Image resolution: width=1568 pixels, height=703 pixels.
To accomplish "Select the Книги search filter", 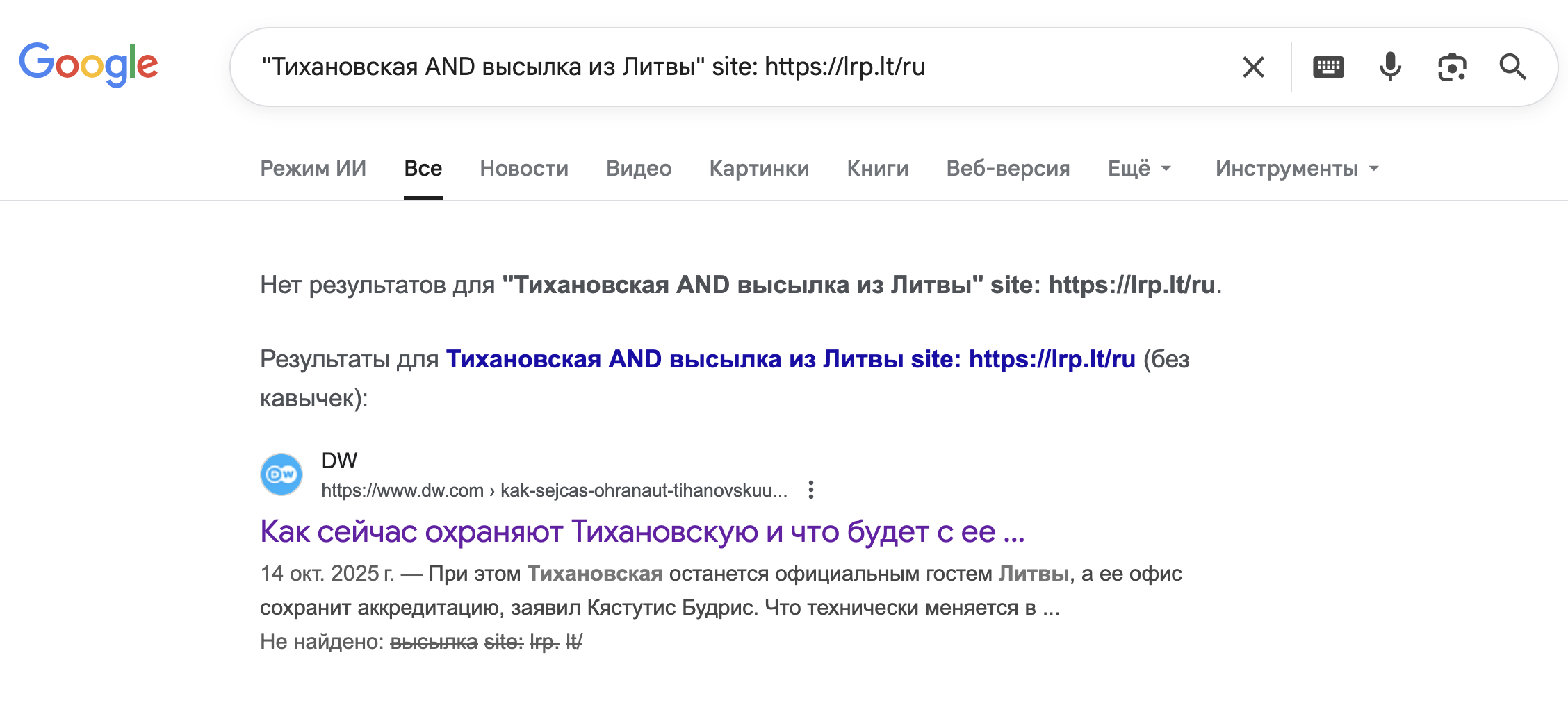I will pyautogui.click(x=877, y=168).
